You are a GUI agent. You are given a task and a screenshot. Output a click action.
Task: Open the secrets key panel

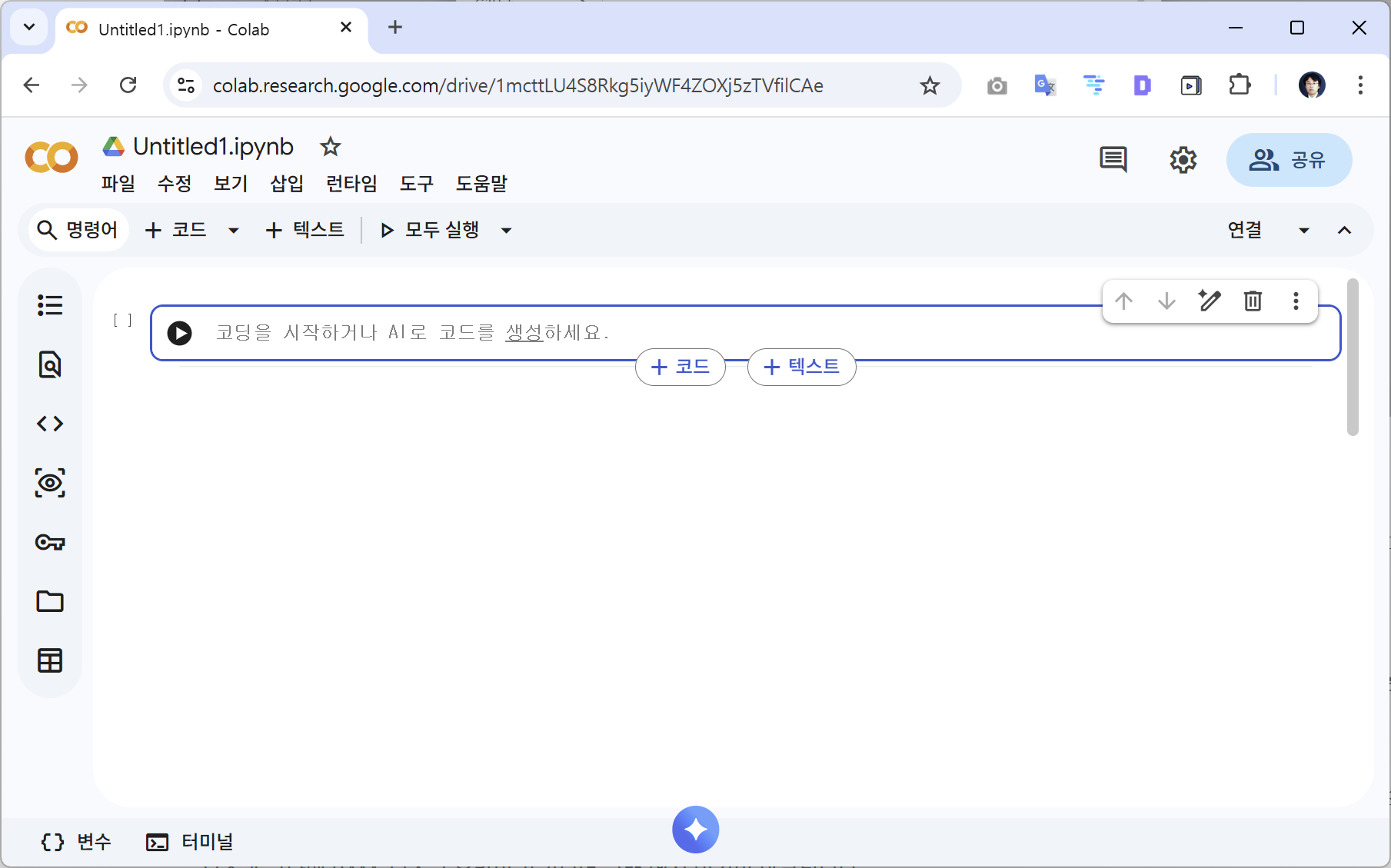pyautogui.click(x=50, y=542)
